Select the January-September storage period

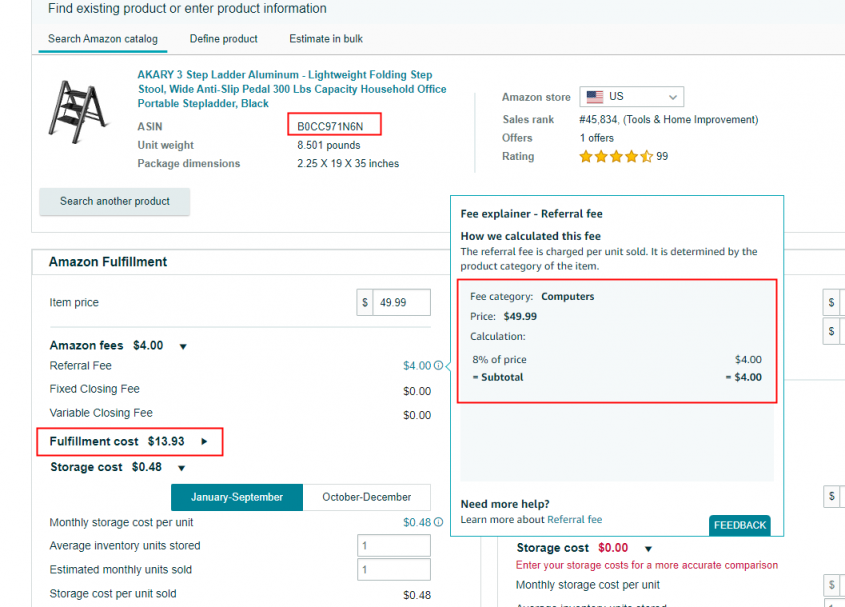coord(237,497)
